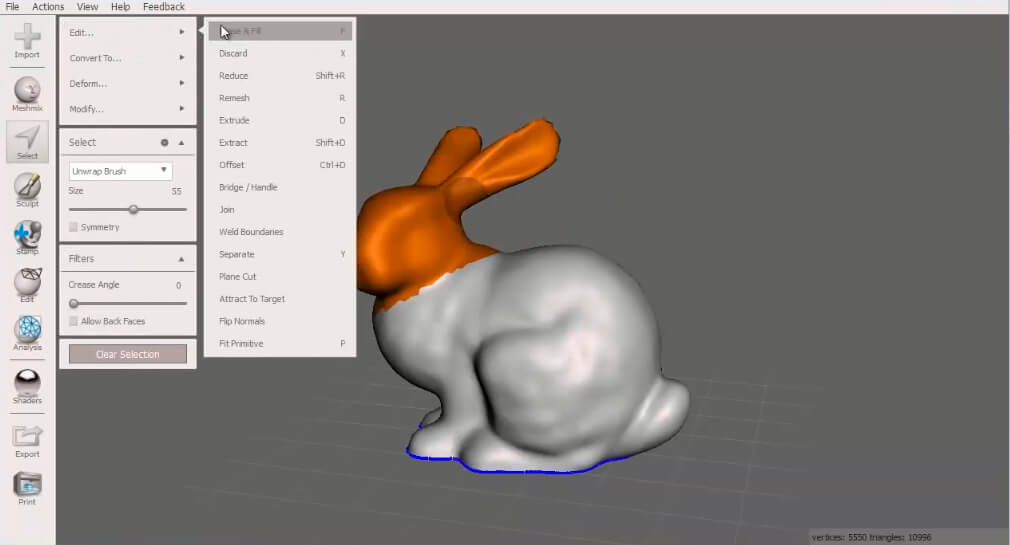Open the Stamp tool
The width and height of the screenshot is (1010, 545).
pyautogui.click(x=27, y=238)
